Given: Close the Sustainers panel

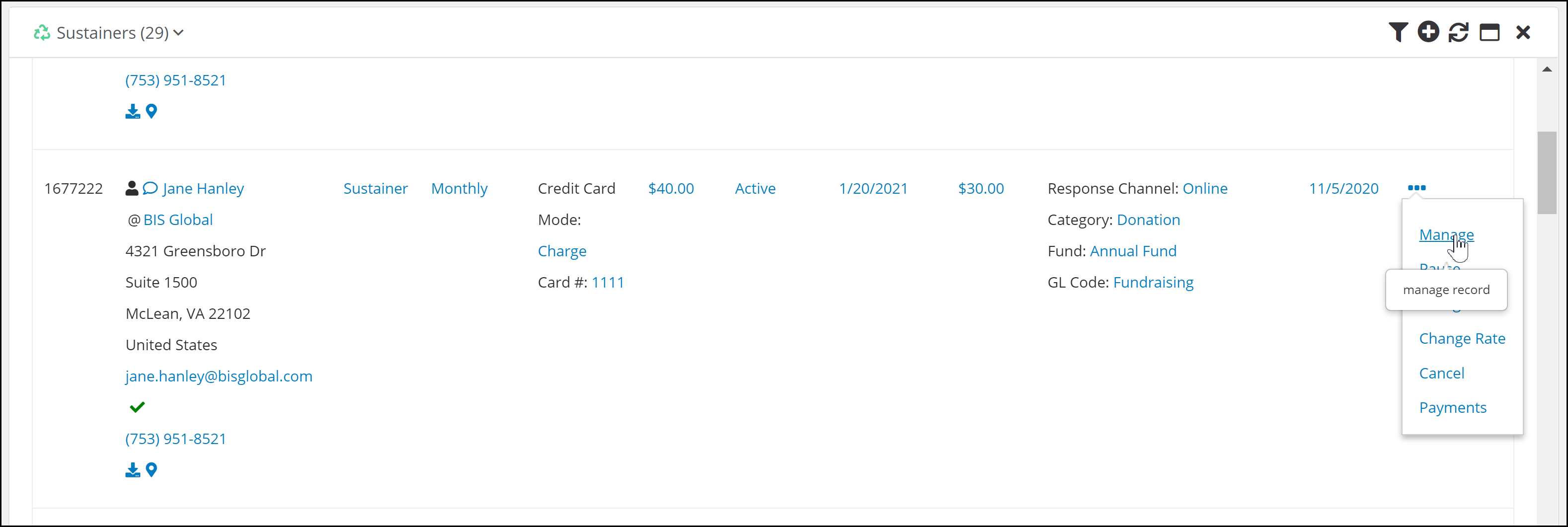Looking at the screenshot, I should [x=1523, y=32].
